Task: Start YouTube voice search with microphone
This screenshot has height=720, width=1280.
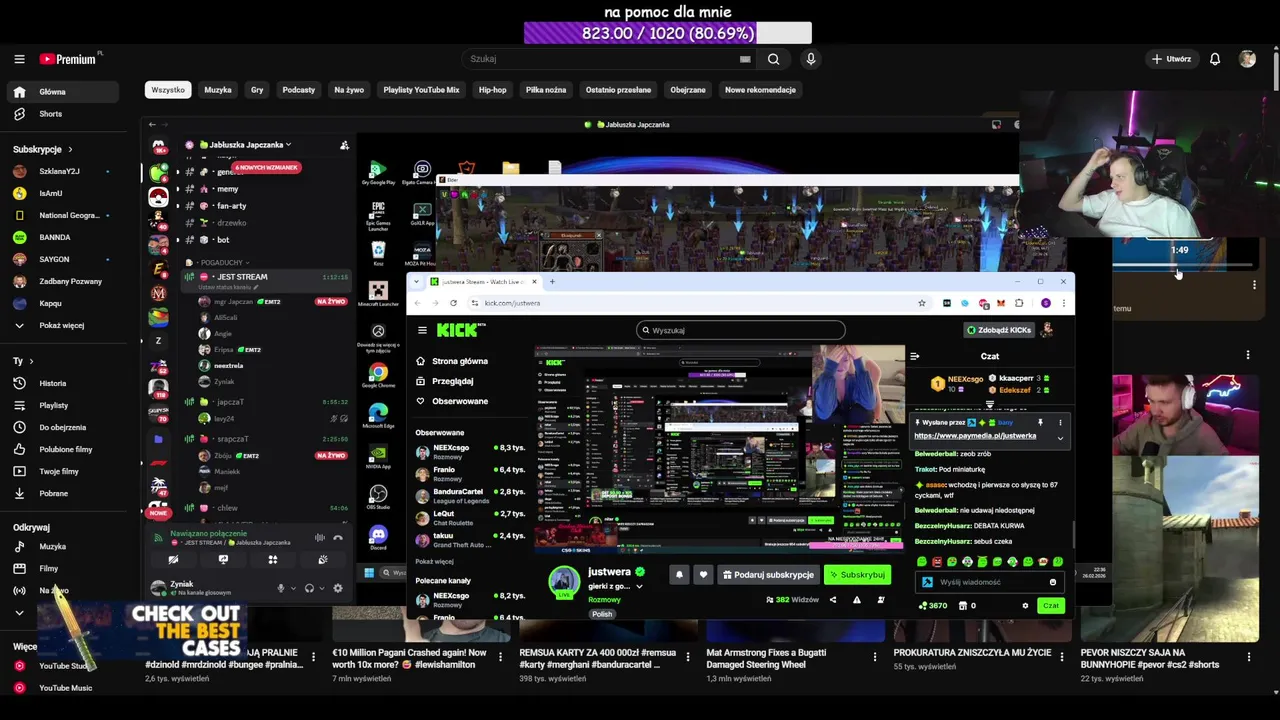Action: click(811, 59)
